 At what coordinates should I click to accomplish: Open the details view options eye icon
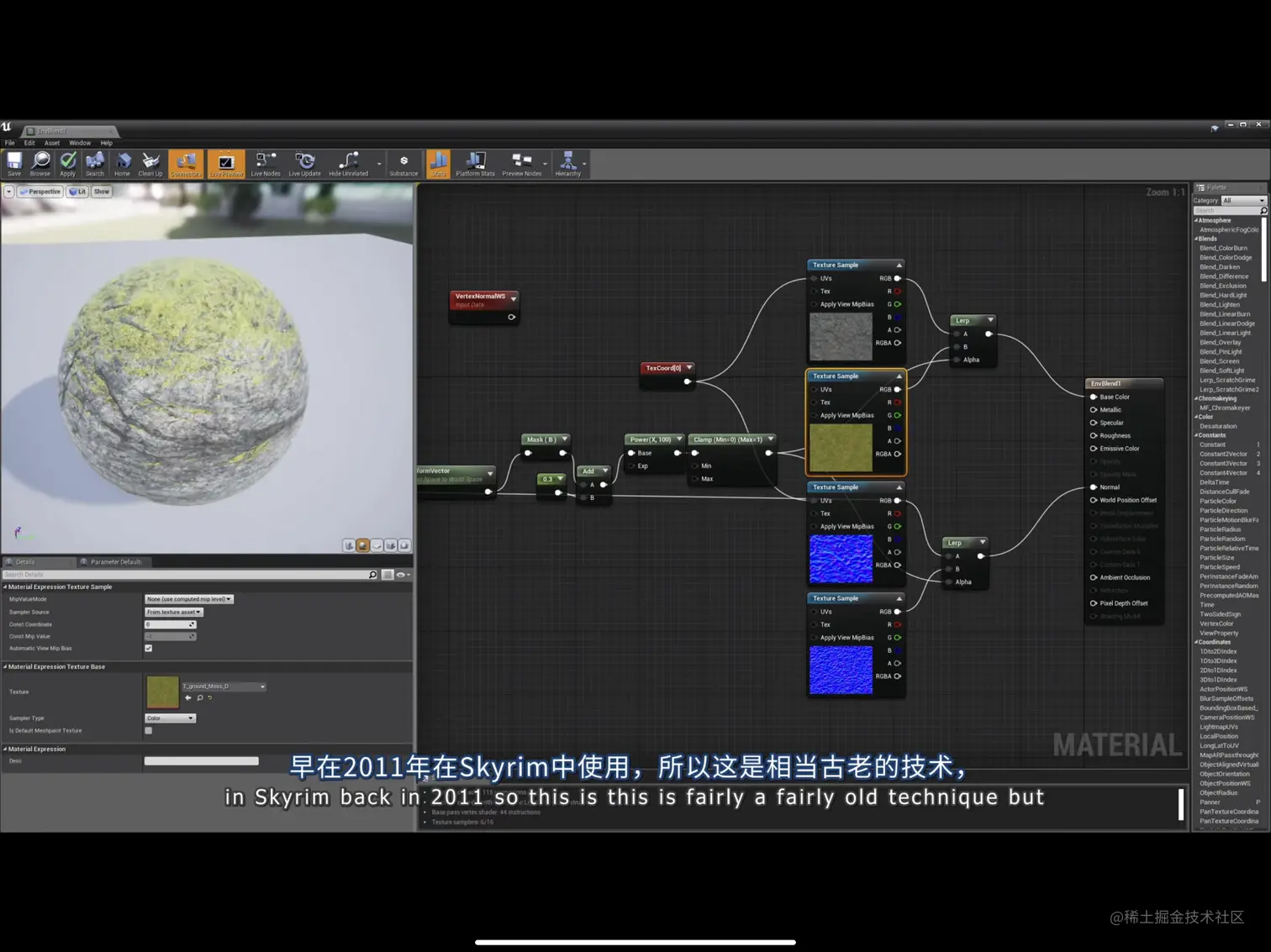[402, 575]
